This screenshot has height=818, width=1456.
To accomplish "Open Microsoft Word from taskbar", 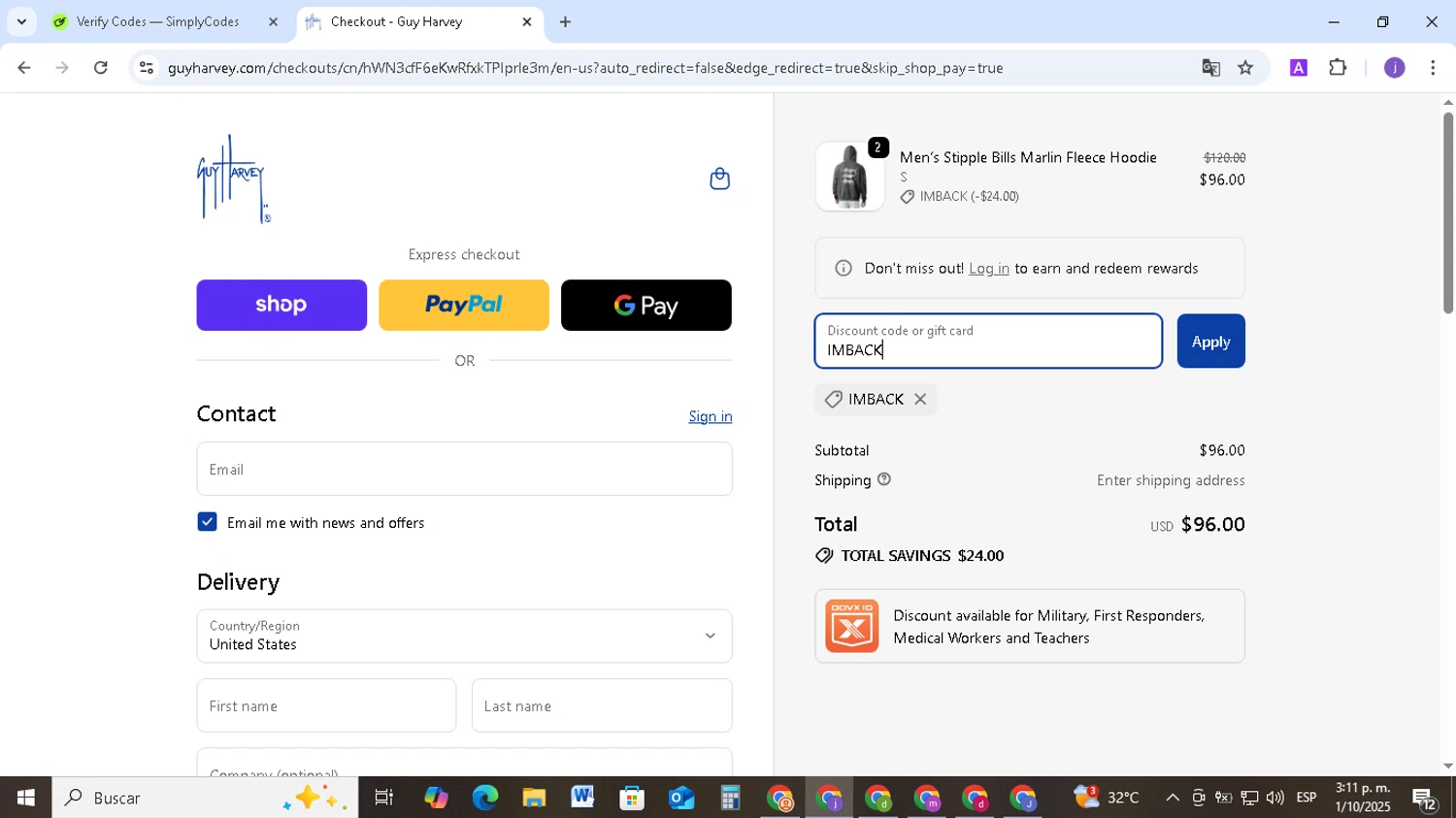I will coord(582,798).
